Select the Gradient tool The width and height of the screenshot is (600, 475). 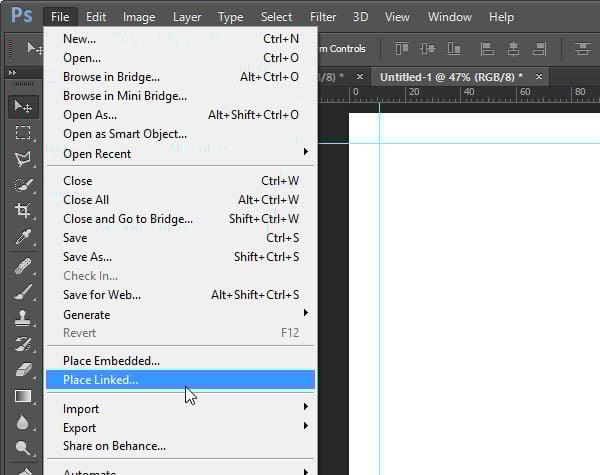click(x=23, y=396)
